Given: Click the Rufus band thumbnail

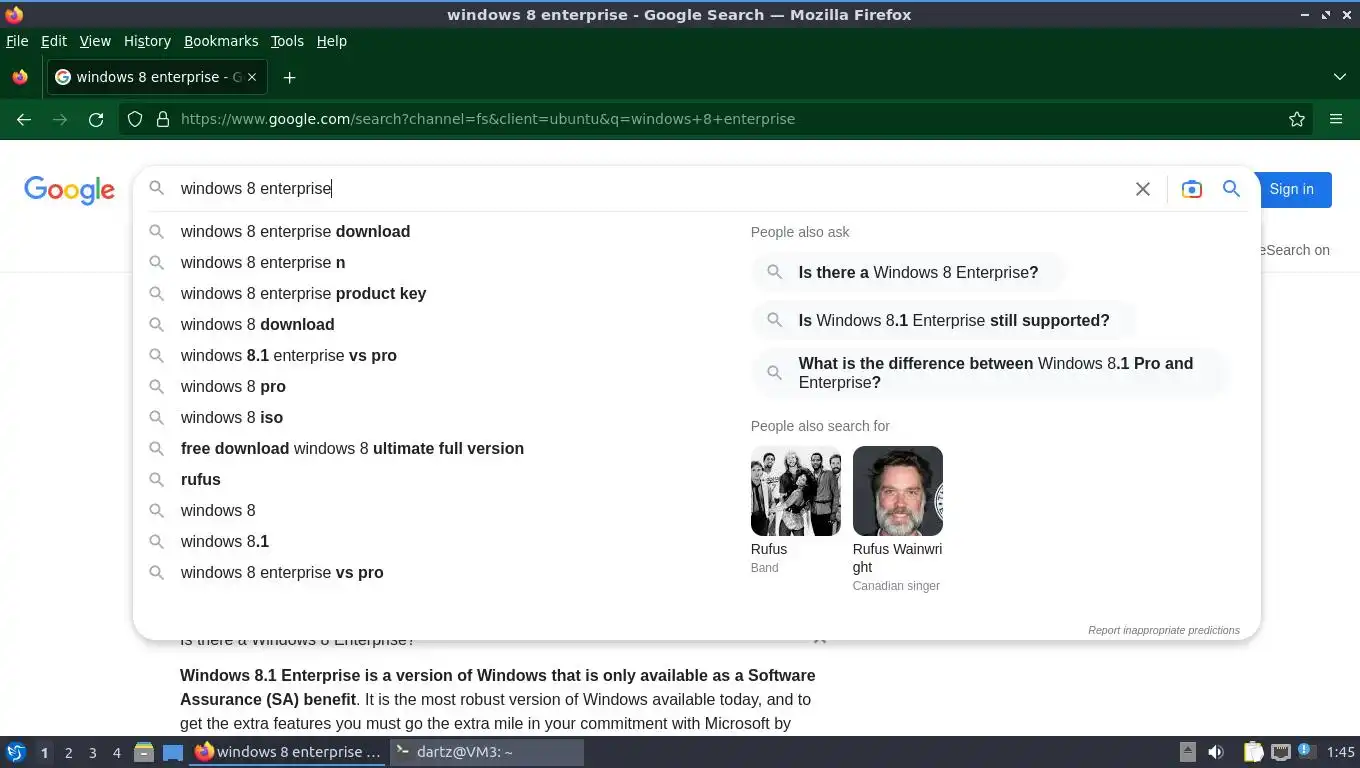Looking at the screenshot, I should tap(795, 491).
